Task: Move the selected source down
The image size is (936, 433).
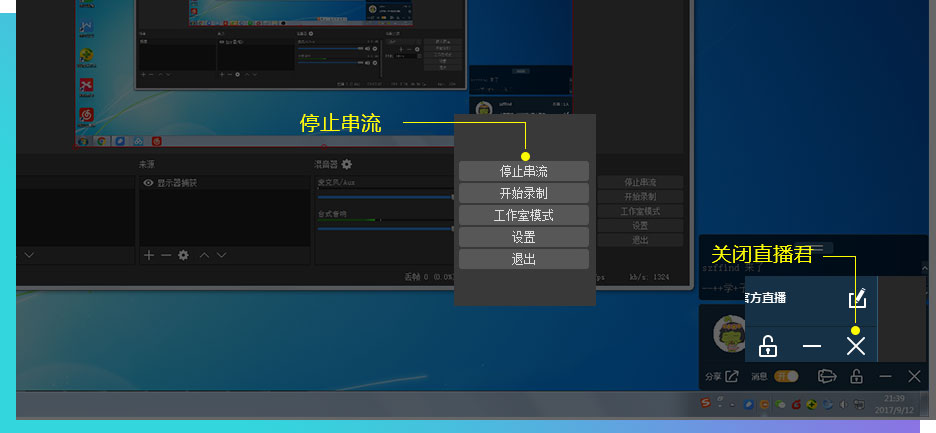Action: [x=221, y=255]
